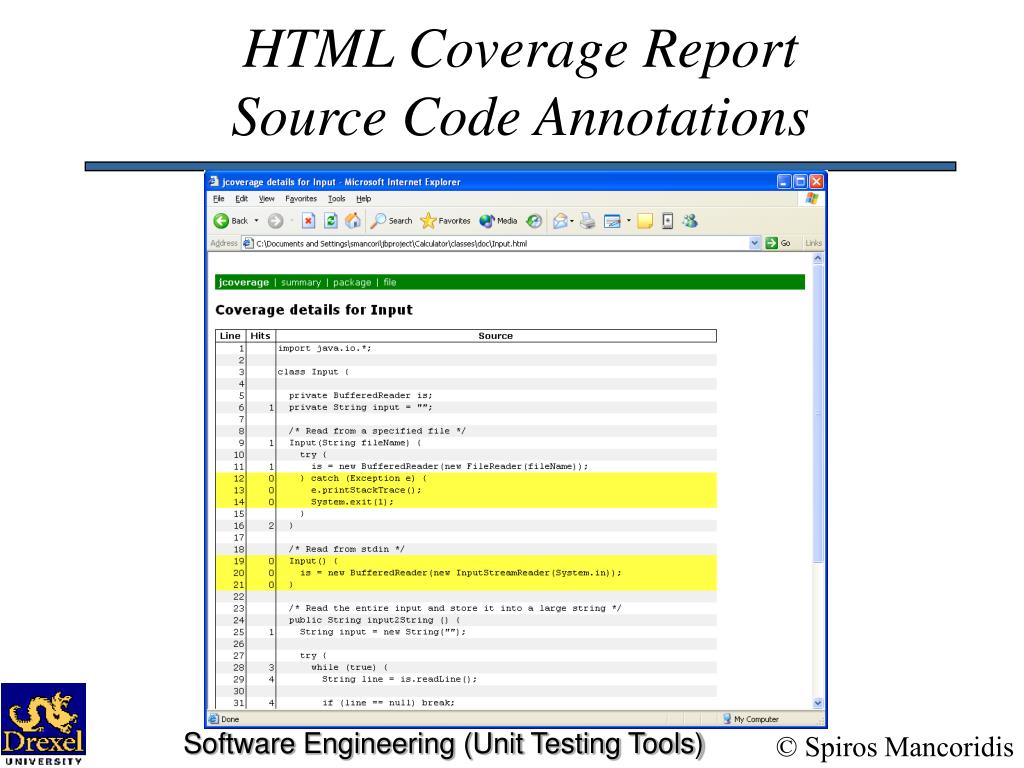Image resolution: width=1024 pixels, height=768 pixels.
Task: Open the Tools menu
Action: 336,199
